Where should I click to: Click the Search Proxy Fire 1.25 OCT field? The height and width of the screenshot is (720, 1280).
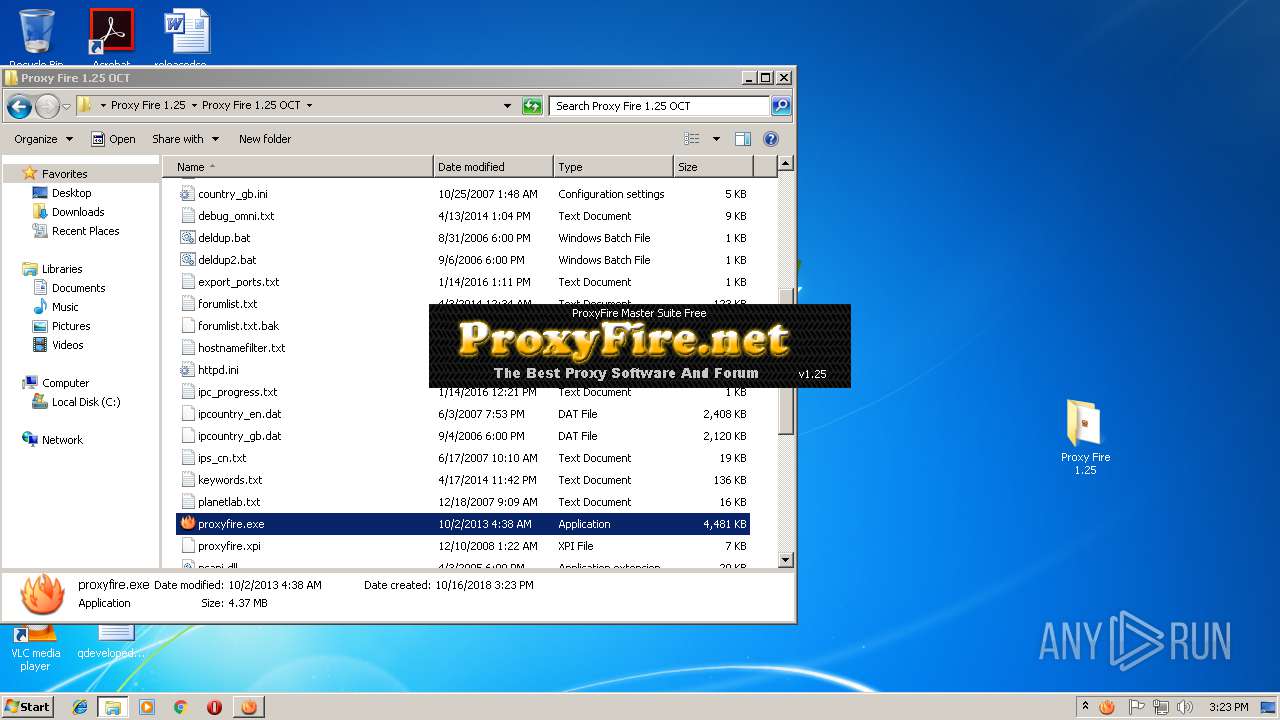coord(659,106)
